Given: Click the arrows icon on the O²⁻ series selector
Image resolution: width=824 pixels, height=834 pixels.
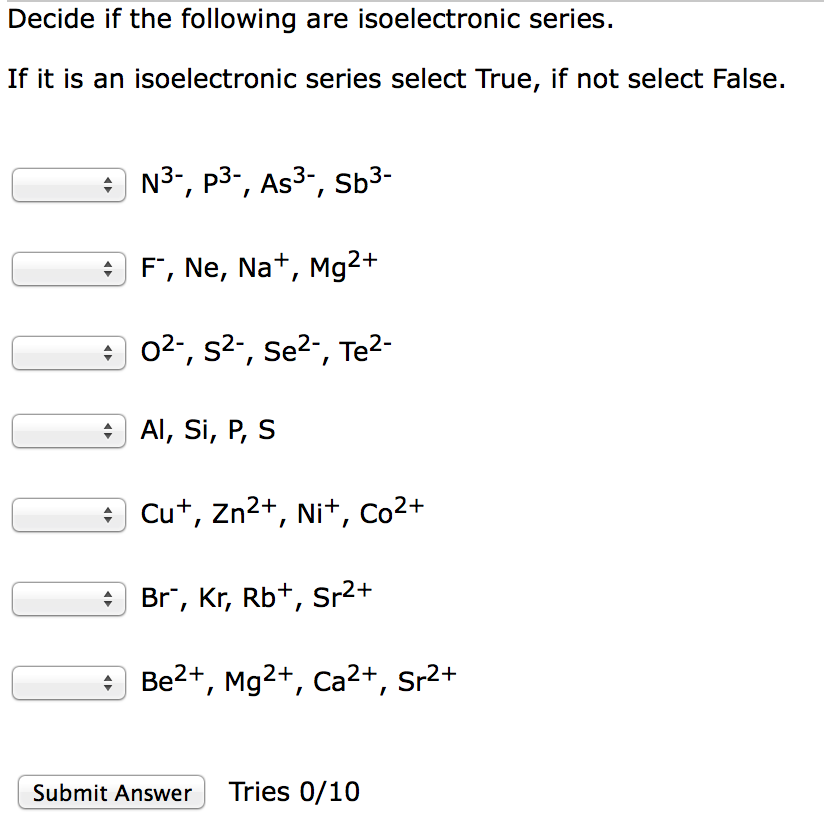Looking at the screenshot, I should [x=108, y=352].
